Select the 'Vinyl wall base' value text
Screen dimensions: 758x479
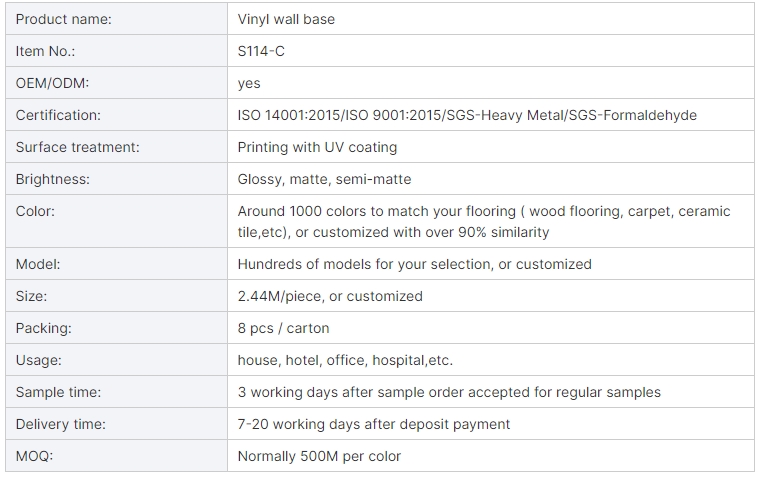coord(286,19)
